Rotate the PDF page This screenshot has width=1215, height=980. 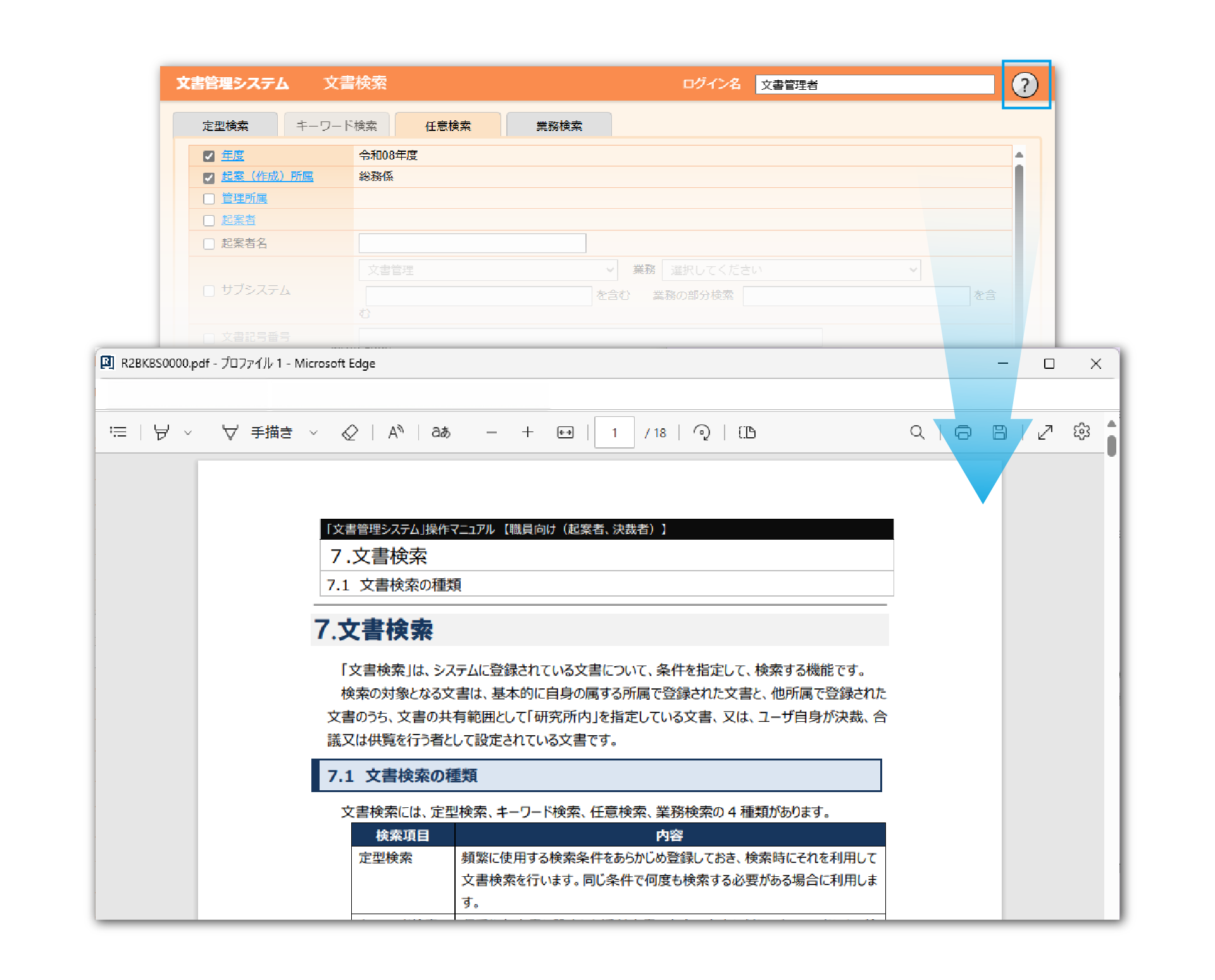[702, 432]
